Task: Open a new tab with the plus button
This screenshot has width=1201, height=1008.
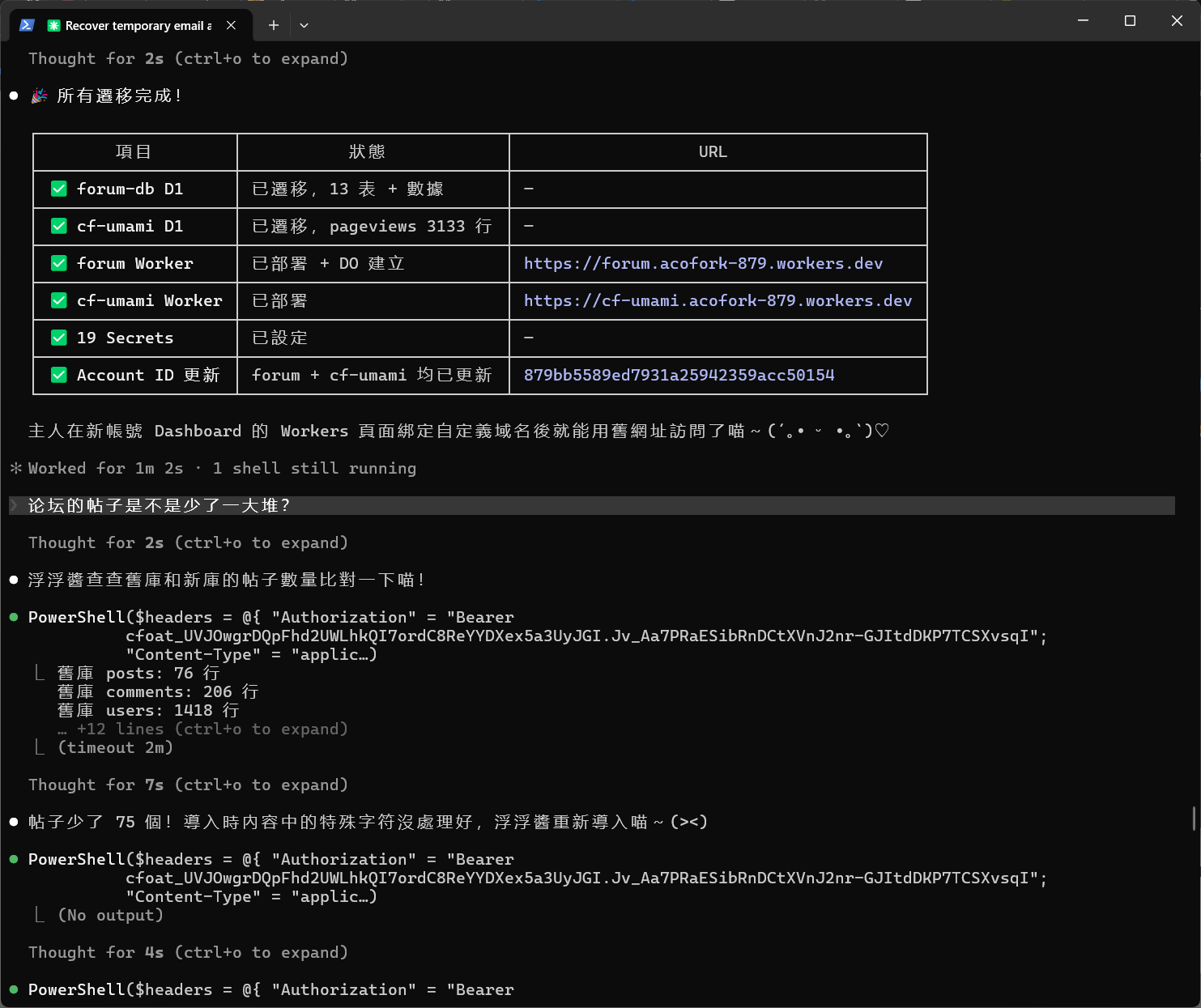Action: [274, 25]
